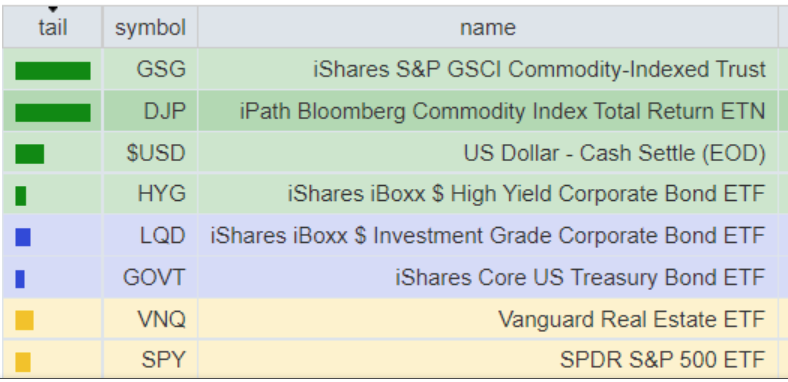Image resolution: width=788 pixels, height=382 pixels.
Task: Select iShares Core US Treasury Bond ETF name
Action: 580,277
